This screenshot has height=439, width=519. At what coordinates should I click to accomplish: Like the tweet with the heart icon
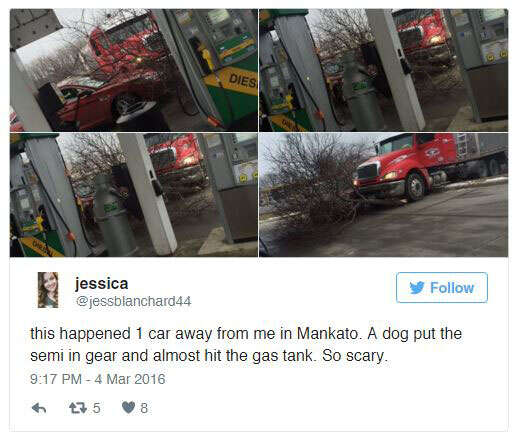(128, 407)
